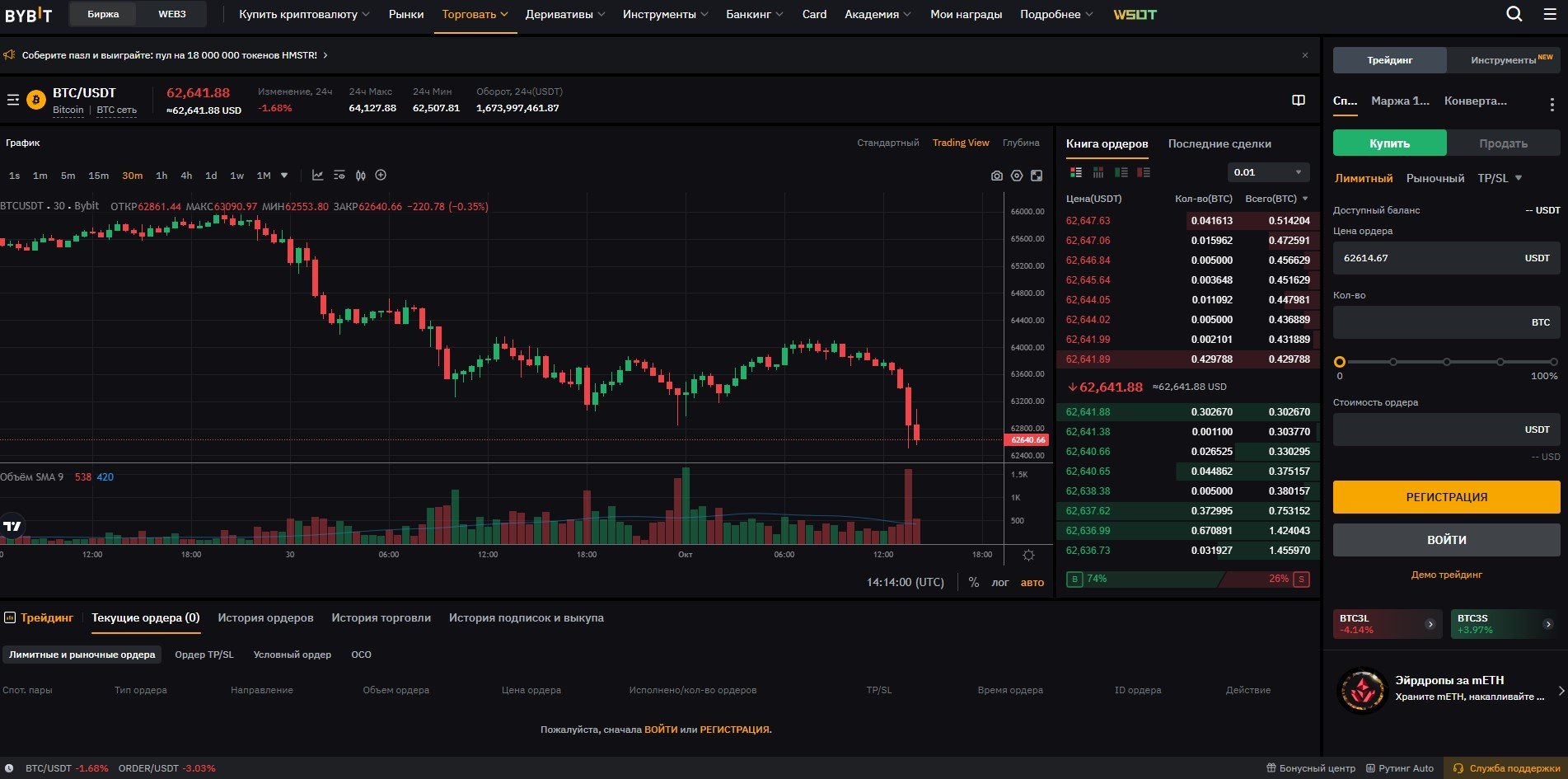1568x779 pixels.
Task: Open chart display settings eye icon
Action: 339,175
